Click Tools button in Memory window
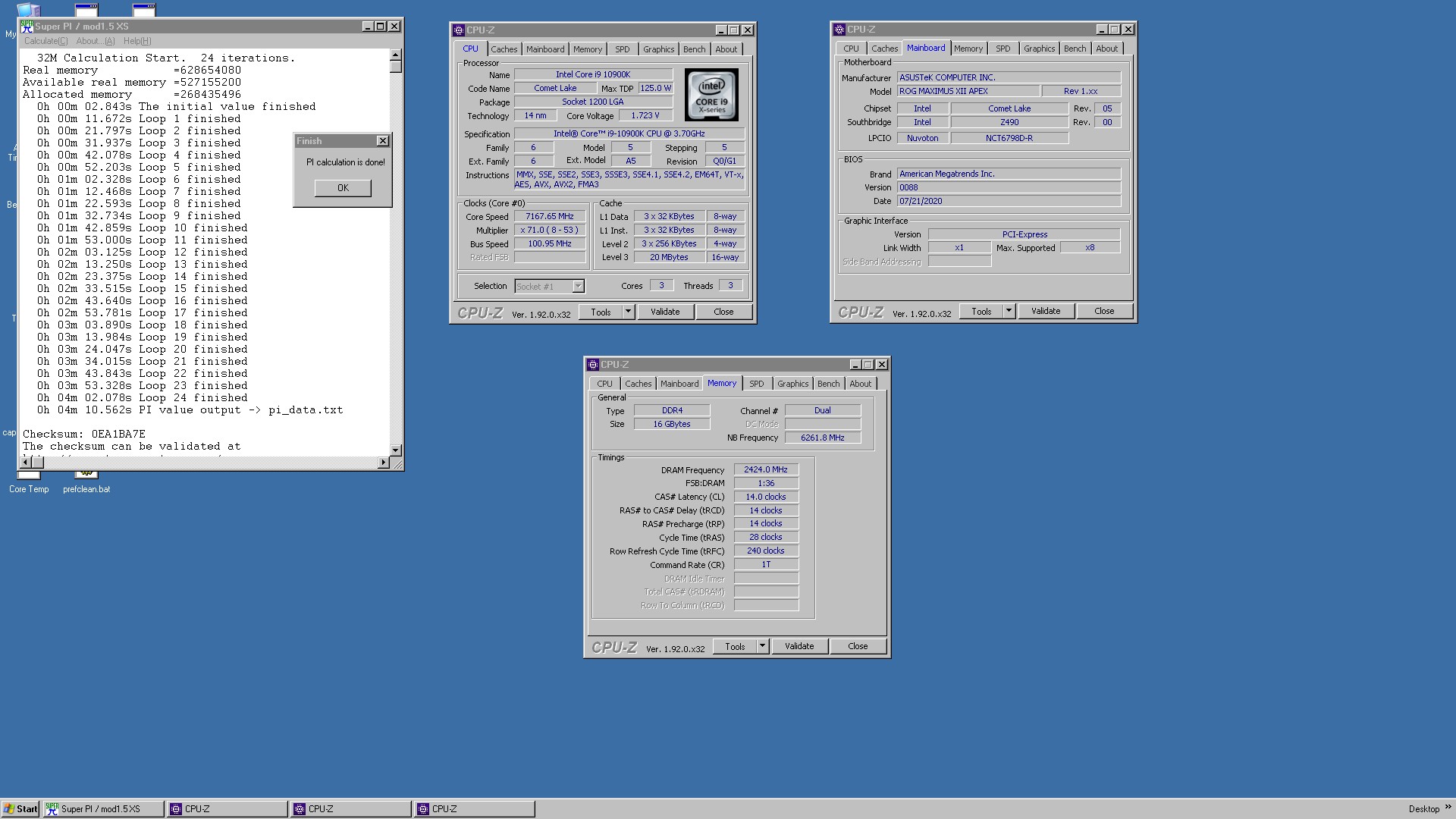The image size is (1456, 819). tap(735, 646)
